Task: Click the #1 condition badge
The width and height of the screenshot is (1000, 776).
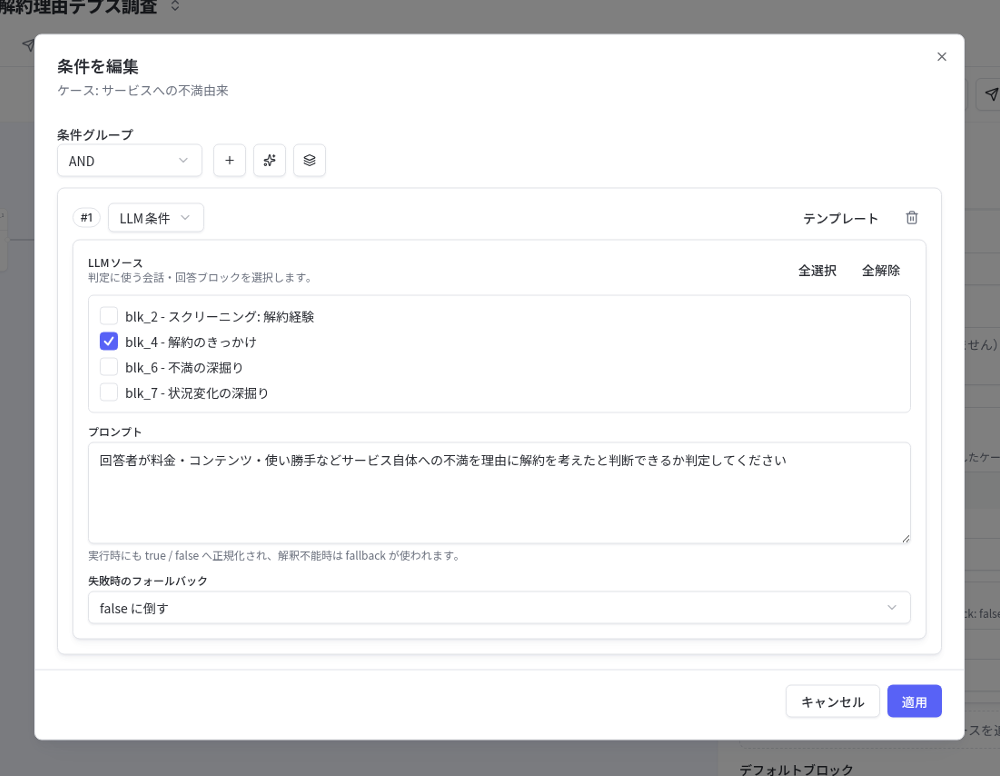Action: pyautogui.click(x=87, y=218)
